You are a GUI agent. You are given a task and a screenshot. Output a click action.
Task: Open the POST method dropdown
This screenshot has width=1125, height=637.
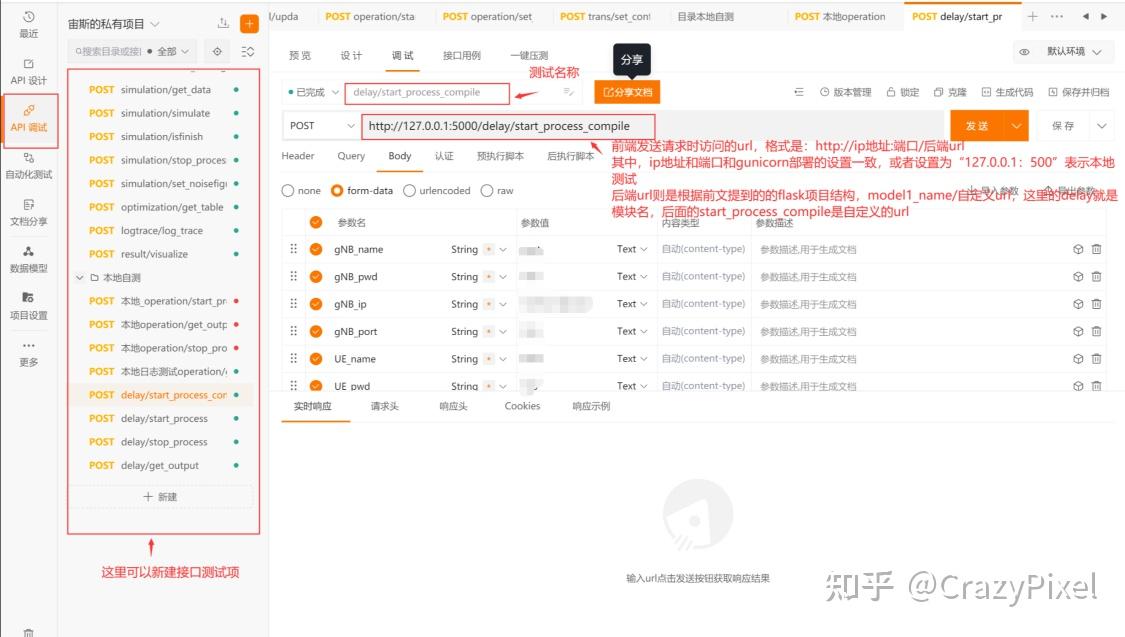pos(320,125)
